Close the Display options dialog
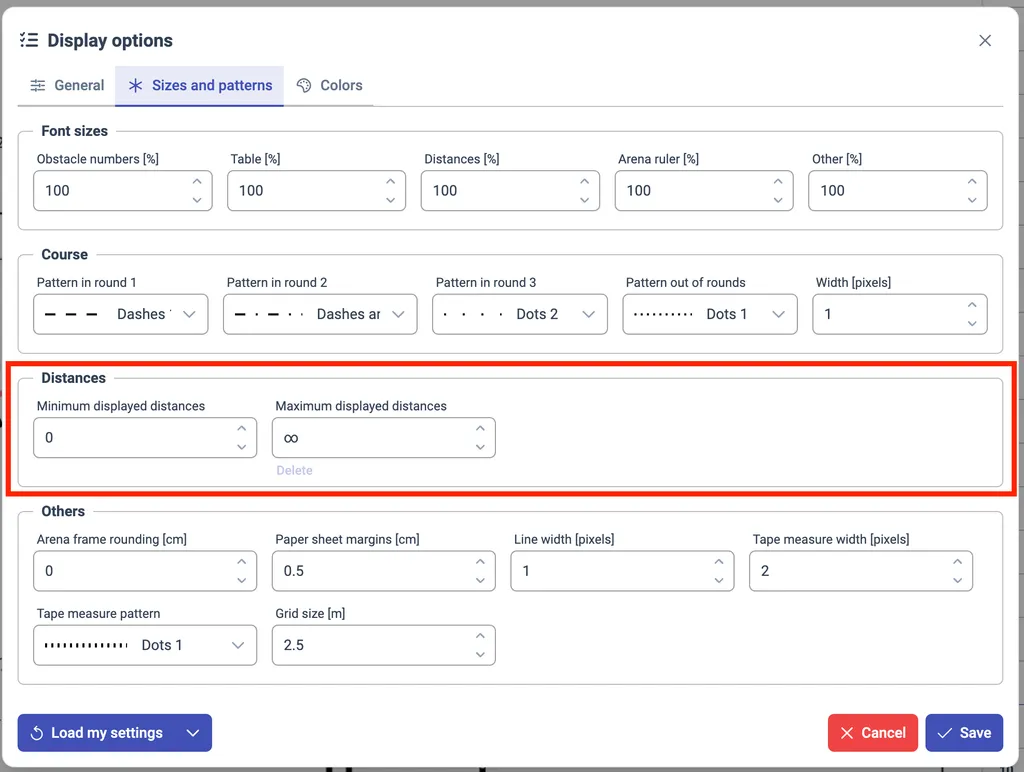The image size is (1024, 772). (x=985, y=41)
